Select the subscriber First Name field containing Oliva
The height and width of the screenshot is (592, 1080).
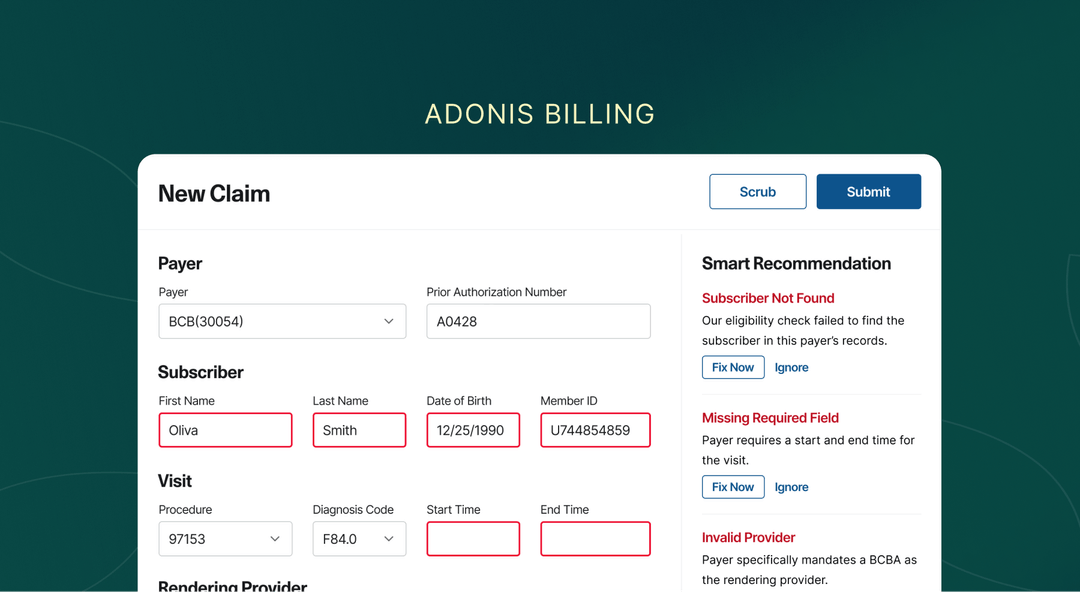(225, 430)
